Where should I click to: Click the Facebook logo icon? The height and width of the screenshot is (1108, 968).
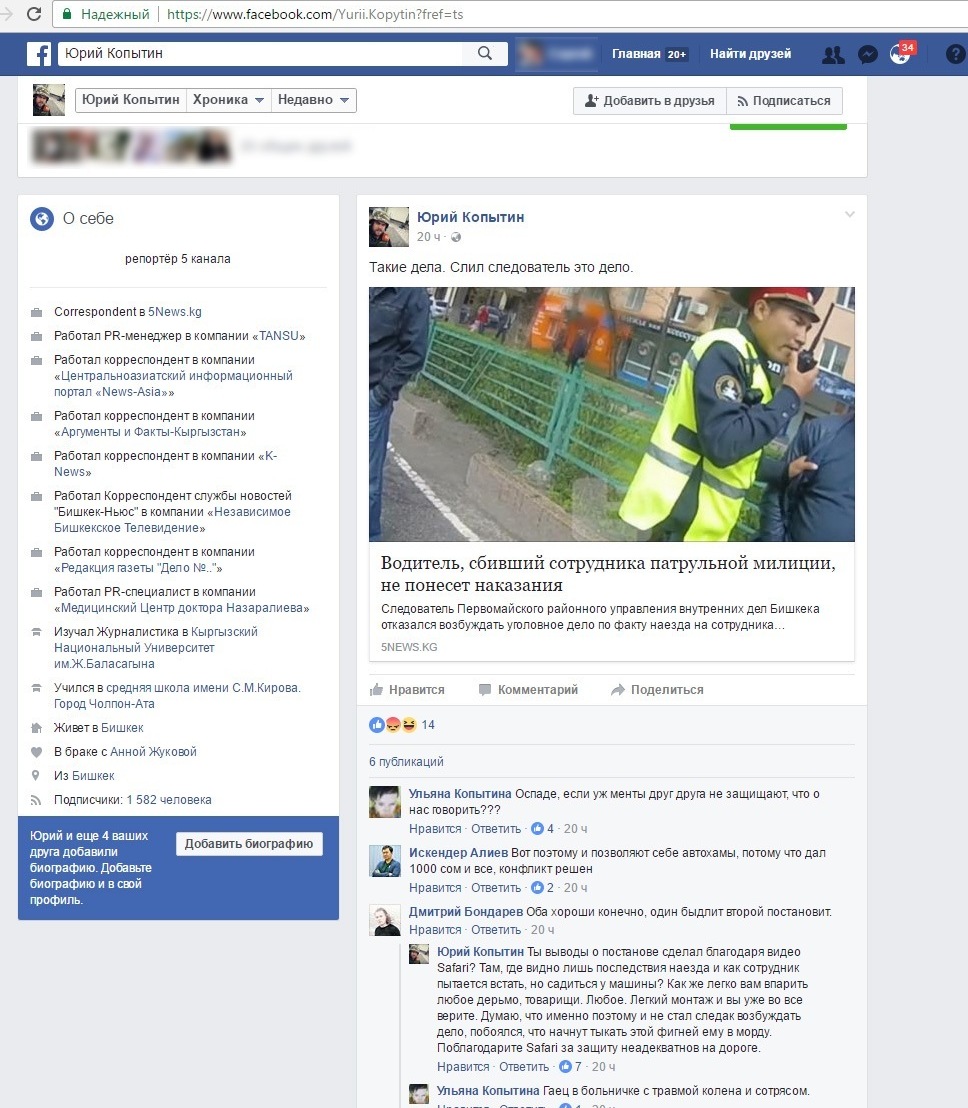pyautogui.click(x=39, y=54)
